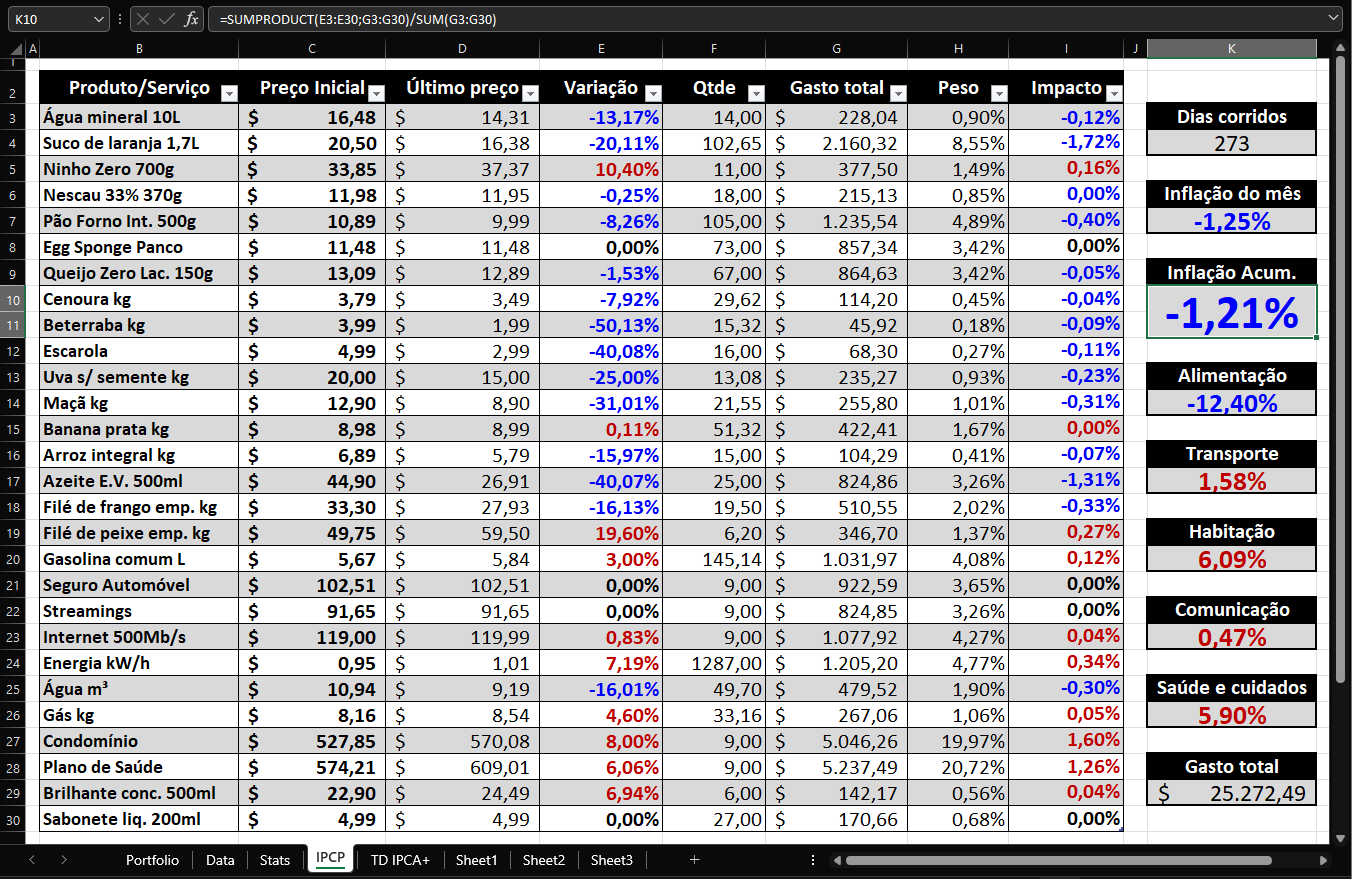Select row 28 by its row header
This screenshot has width=1352, height=879.
14,767
